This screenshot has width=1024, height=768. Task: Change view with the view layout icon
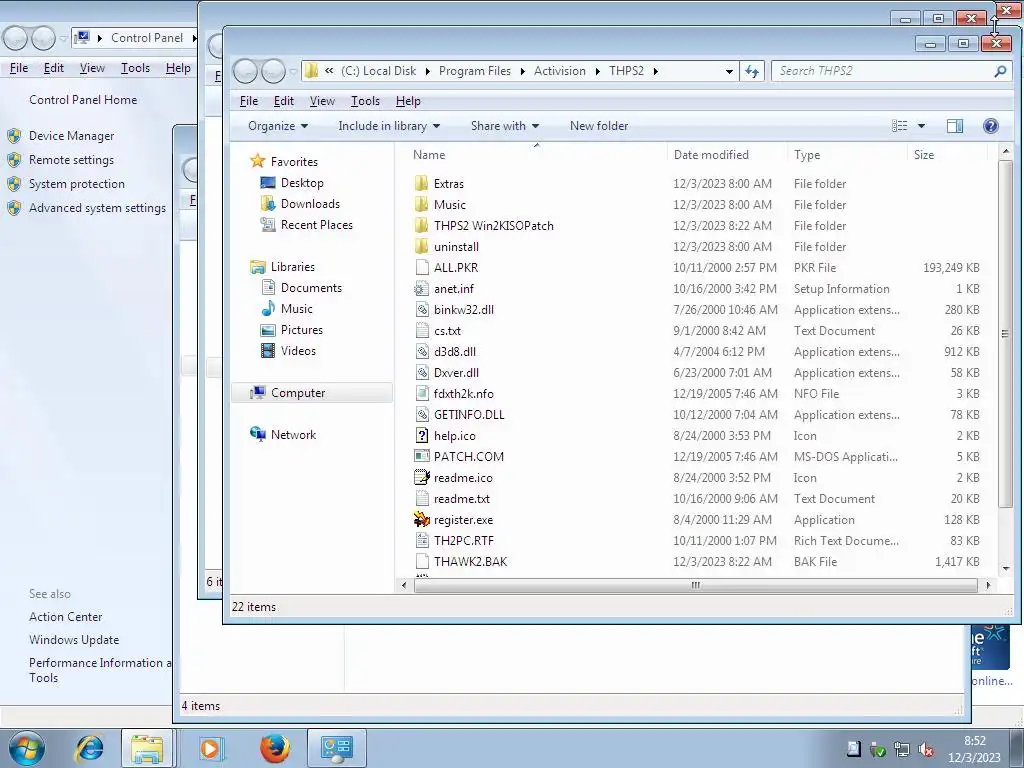point(900,126)
